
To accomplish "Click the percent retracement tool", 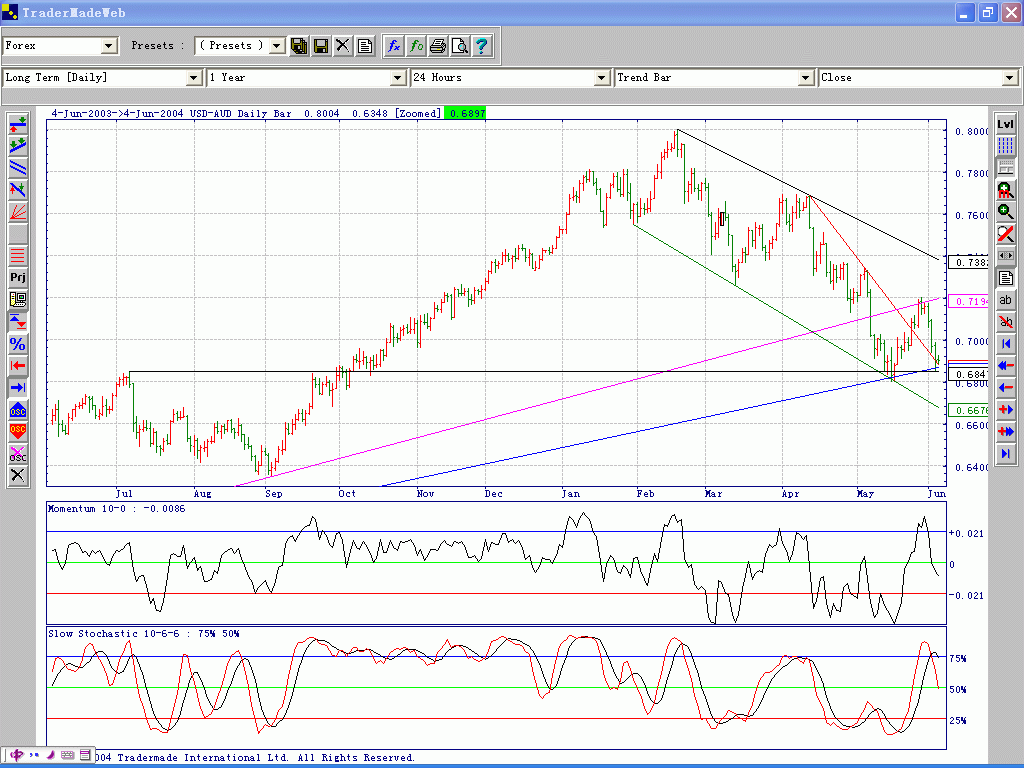I will (18, 343).
